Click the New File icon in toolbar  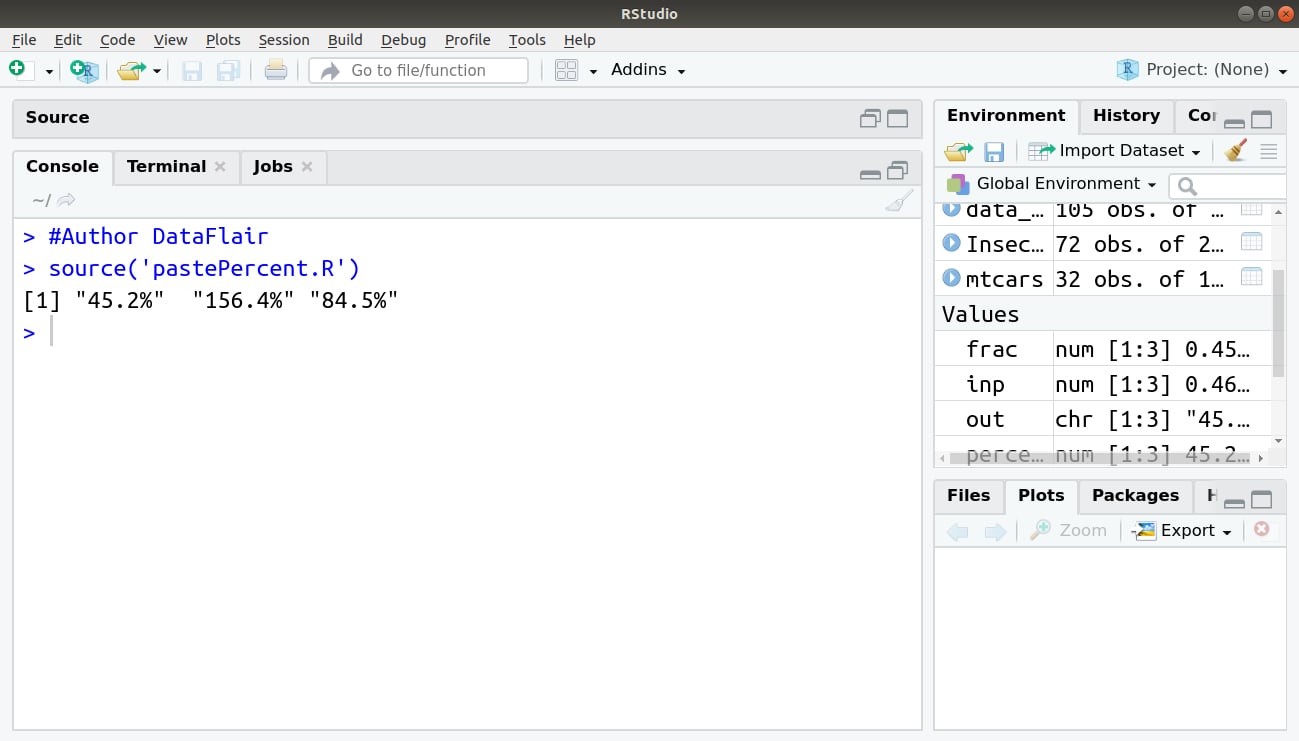coord(18,70)
